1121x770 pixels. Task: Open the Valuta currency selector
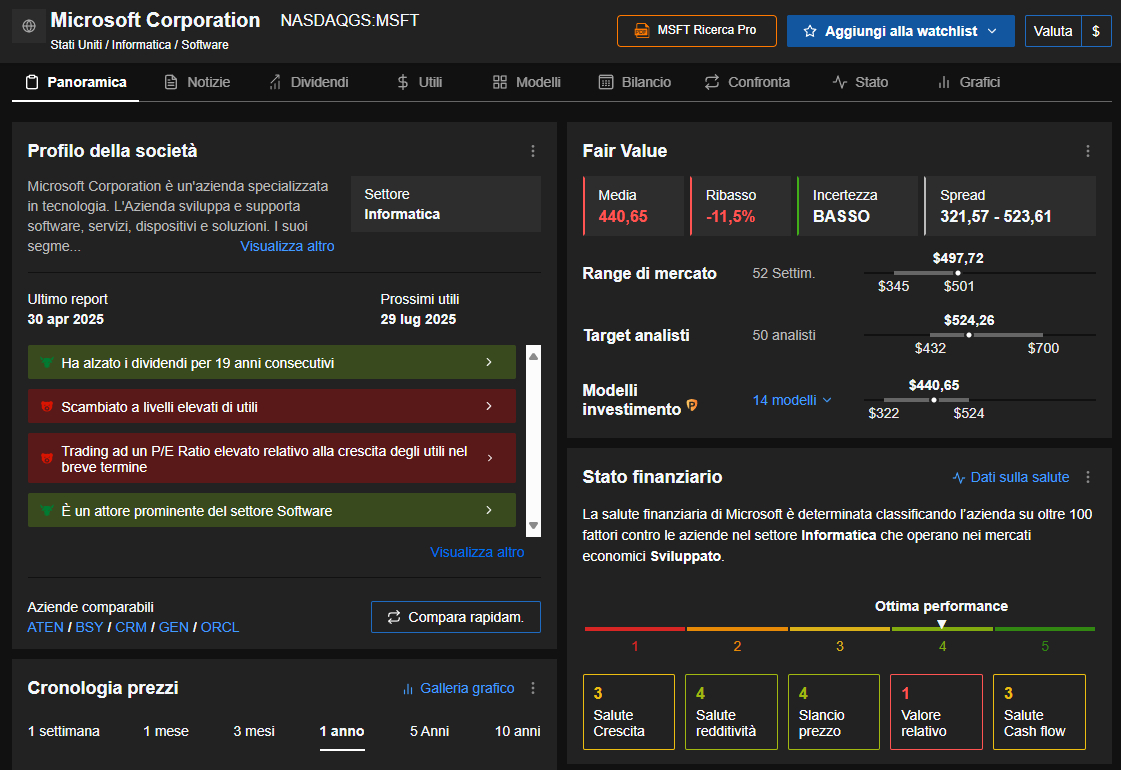[x=1053, y=31]
